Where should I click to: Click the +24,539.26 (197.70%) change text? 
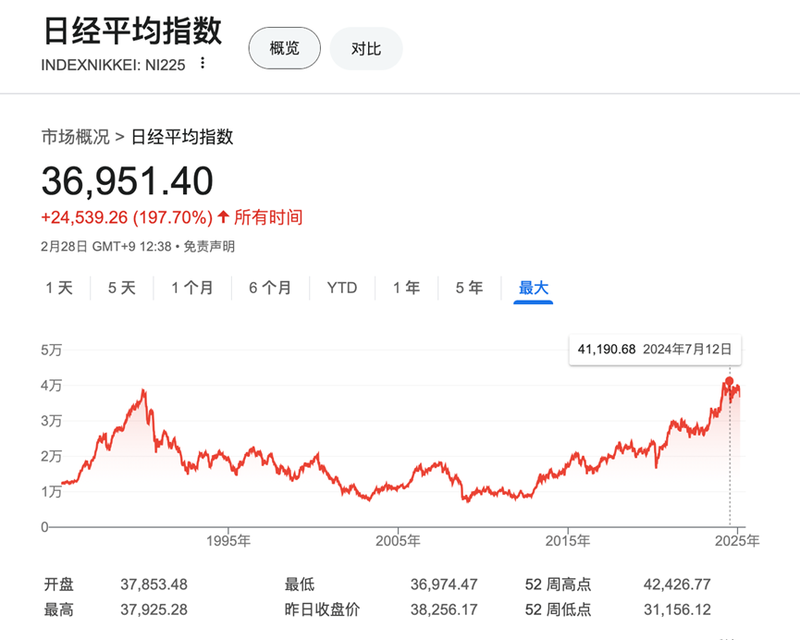tap(127, 218)
